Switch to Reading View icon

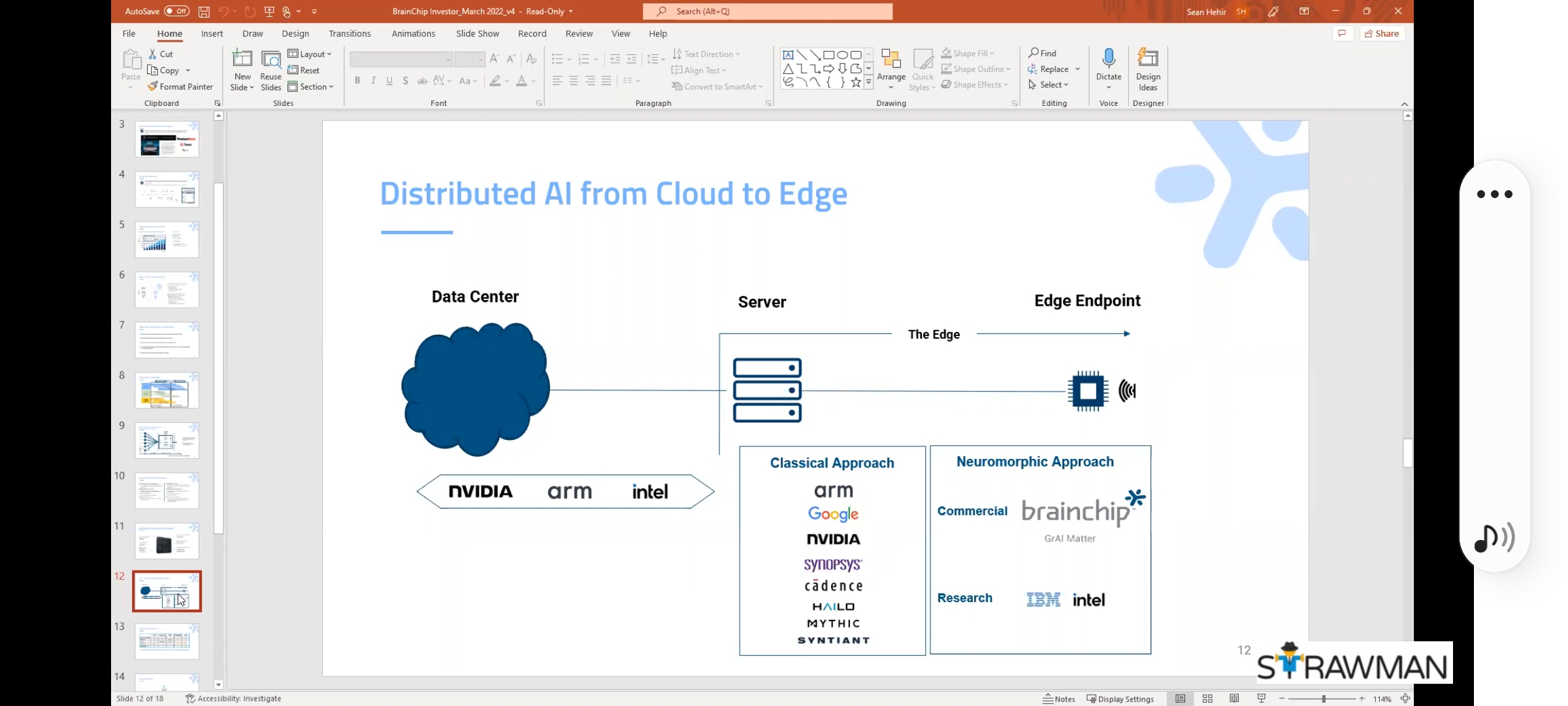(x=1234, y=699)
